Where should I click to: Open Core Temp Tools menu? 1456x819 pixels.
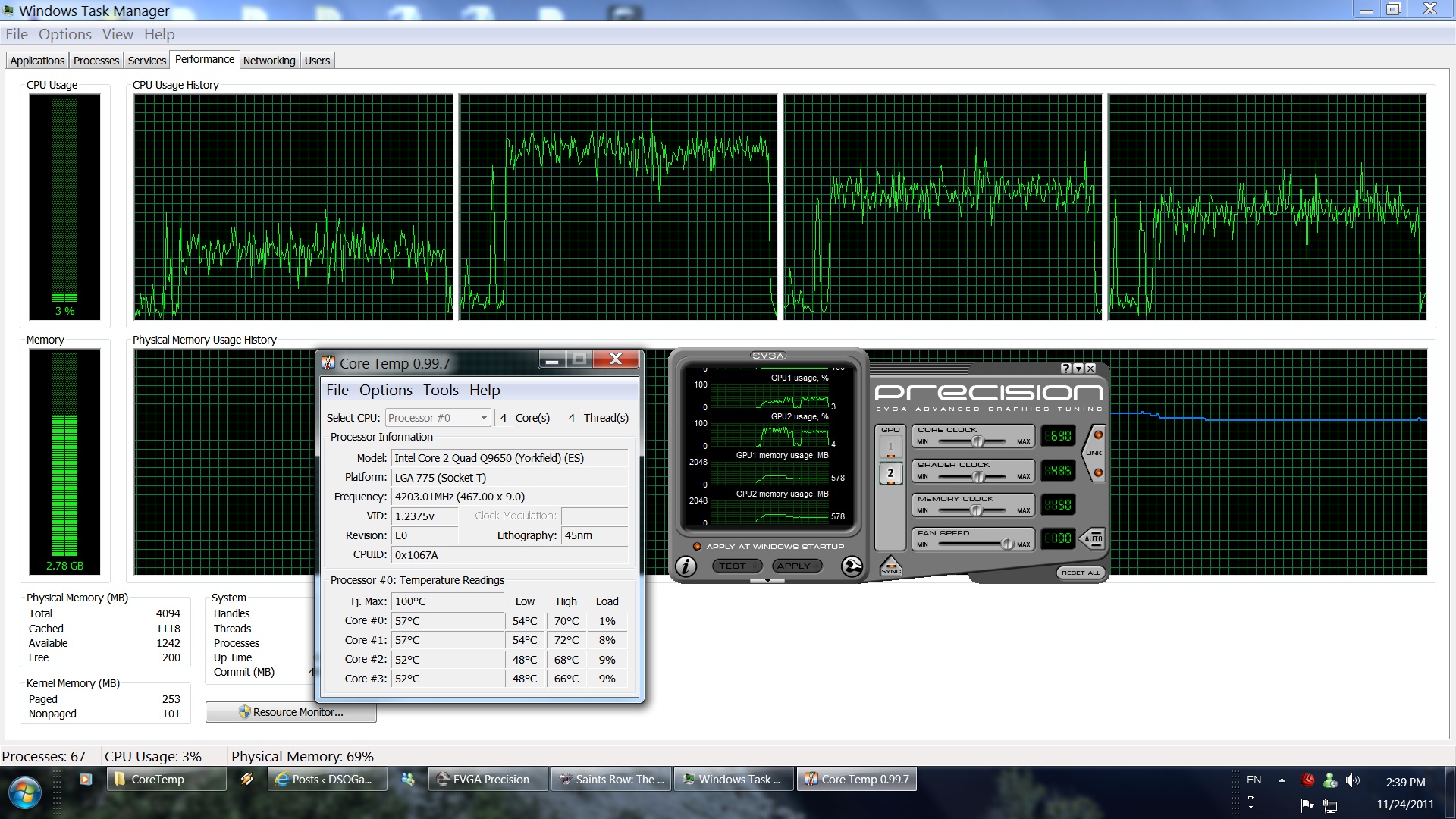coord(441,390)
